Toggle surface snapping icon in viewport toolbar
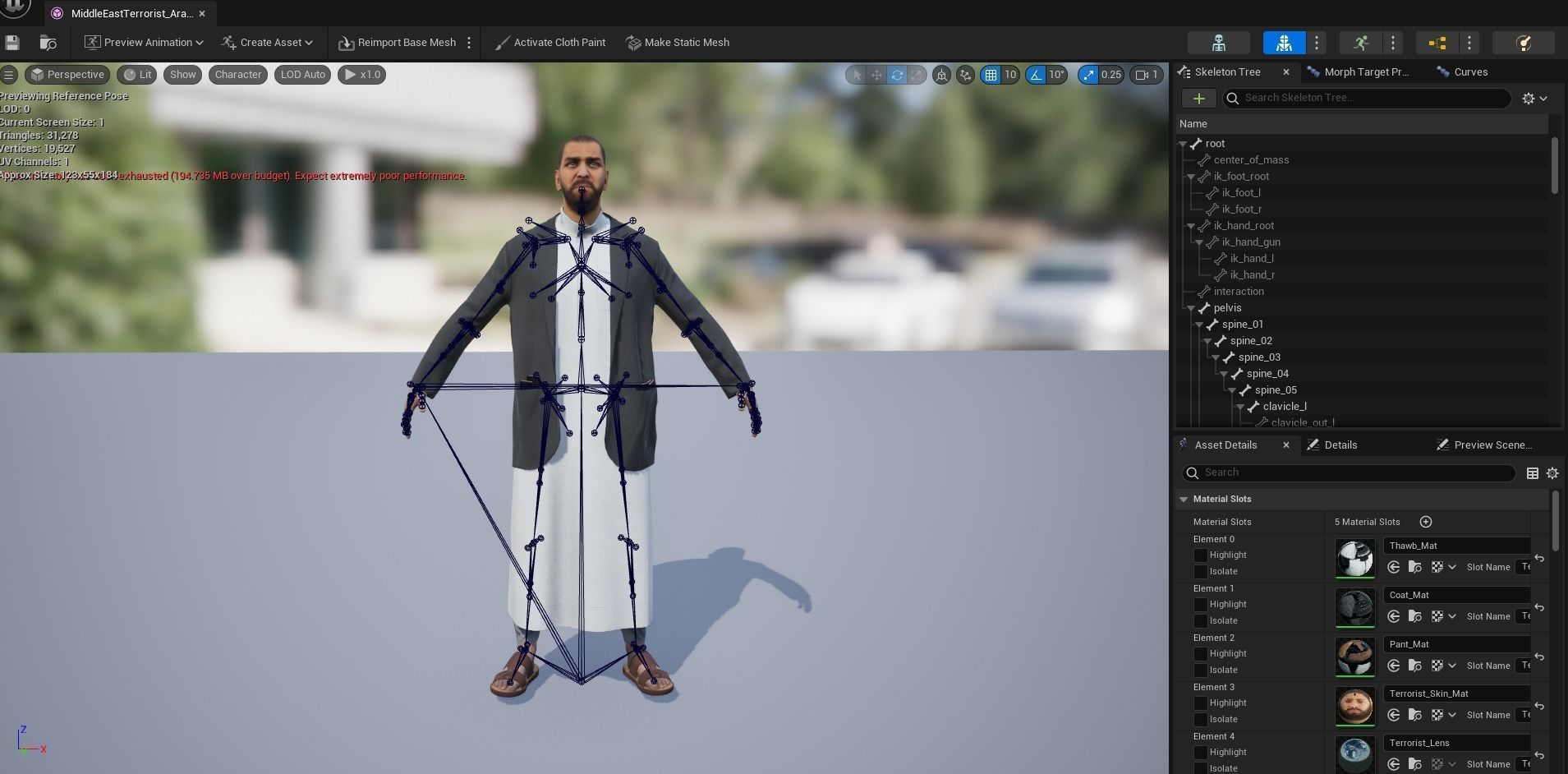The height and width of the screenshot is (774, 1568). [x=966, y=75]
